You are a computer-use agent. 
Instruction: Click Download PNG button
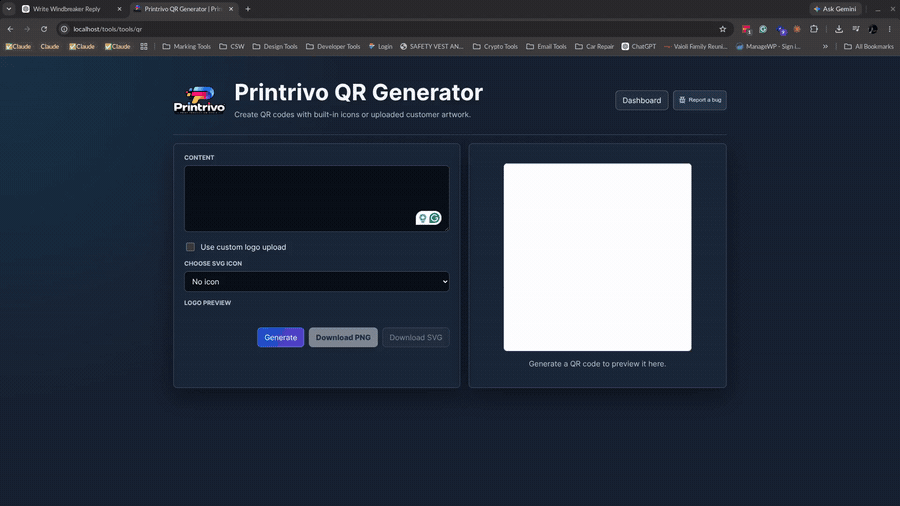(x=343, y=337)
